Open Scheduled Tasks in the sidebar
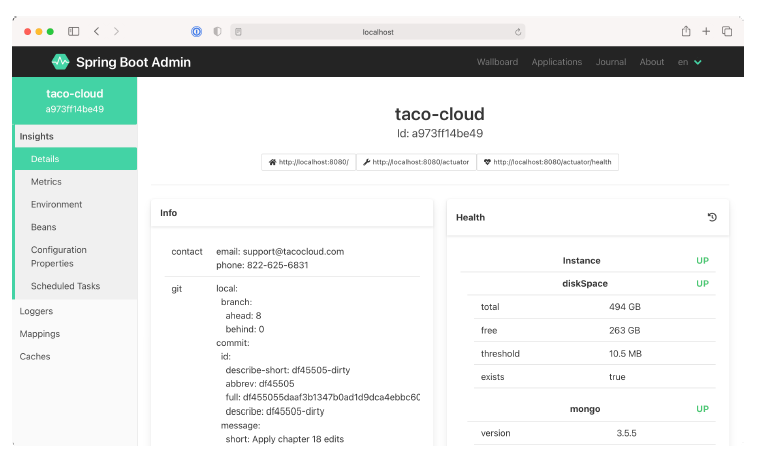This screenshot has height=457, width=760. 65,286
